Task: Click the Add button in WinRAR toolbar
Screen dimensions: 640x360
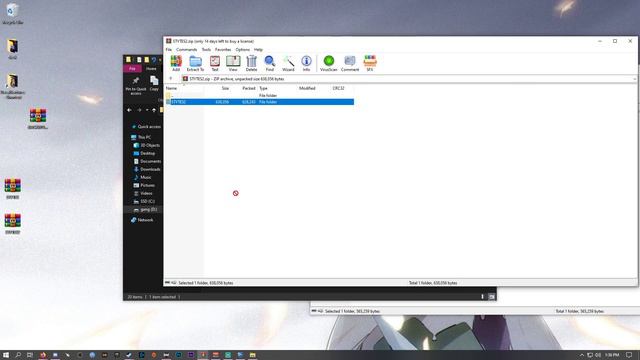Action: [x=176, y=63]
